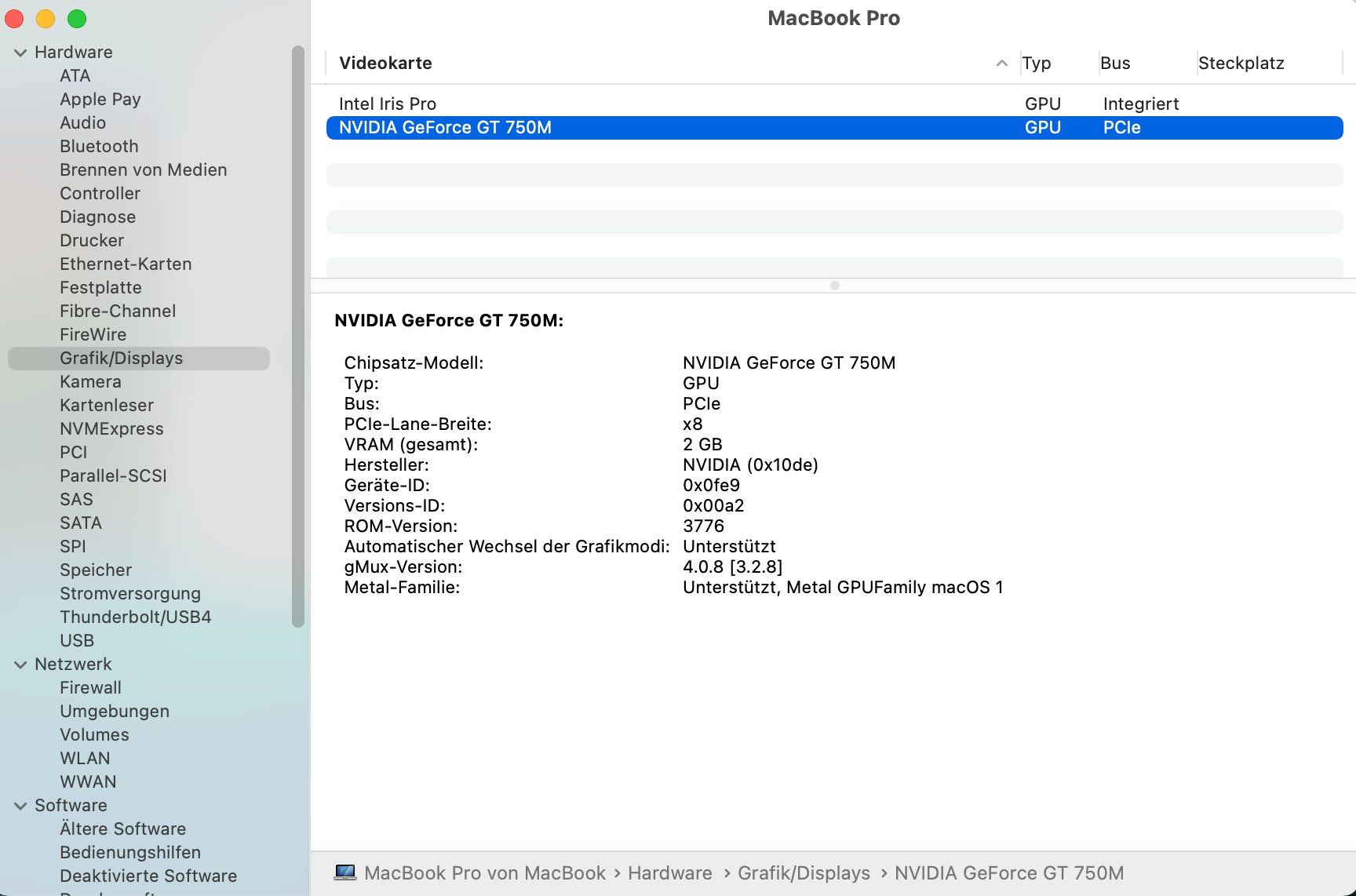Image resolution: width=1356 pixels, height=896 pixels.
Task: Select PCI in the sidebar
Action: pos(73,452)
